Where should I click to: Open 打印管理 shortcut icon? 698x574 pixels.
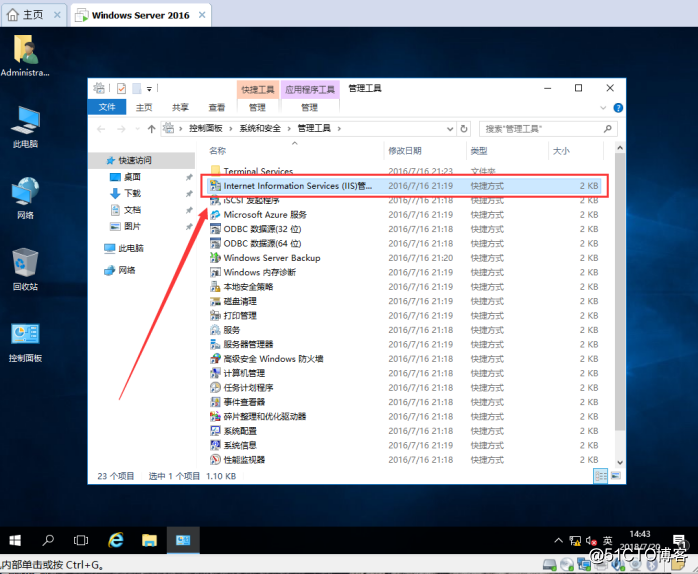point(215,315)
